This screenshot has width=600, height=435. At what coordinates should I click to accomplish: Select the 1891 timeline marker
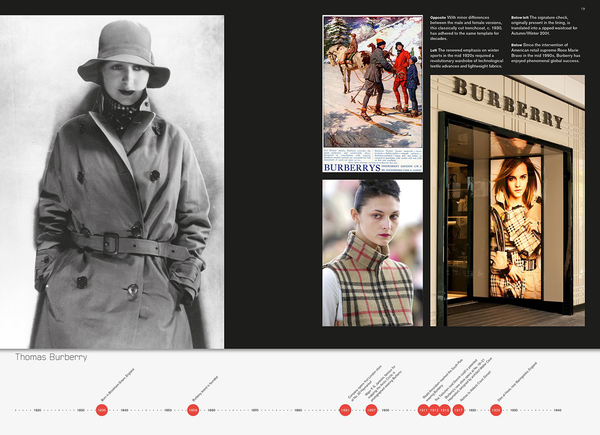point(345,410)
